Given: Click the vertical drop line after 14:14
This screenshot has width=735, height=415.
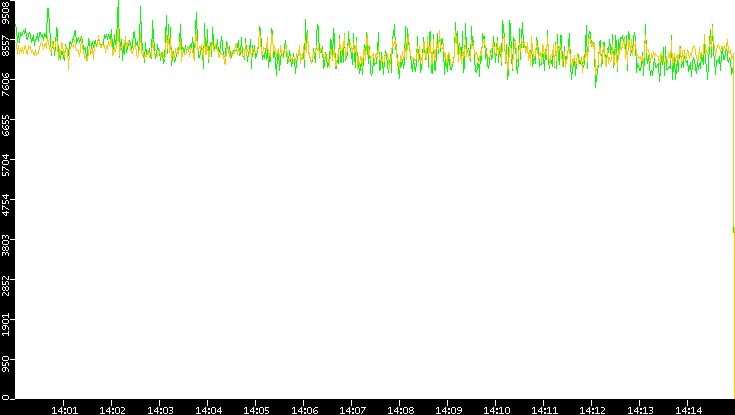Looking at the screenshot, I should (x=734, y=234).
